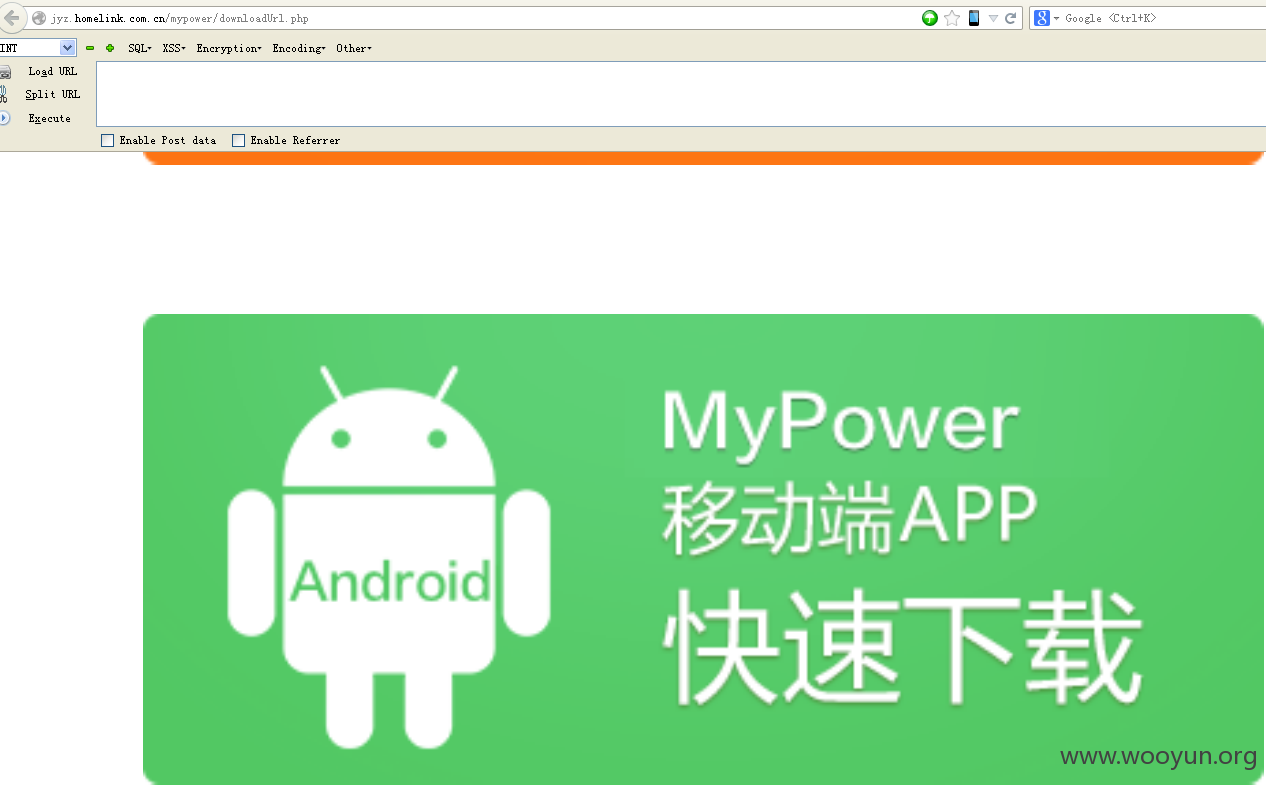
Task: Click the Load URL button
Action: click(x=52, y=71)
